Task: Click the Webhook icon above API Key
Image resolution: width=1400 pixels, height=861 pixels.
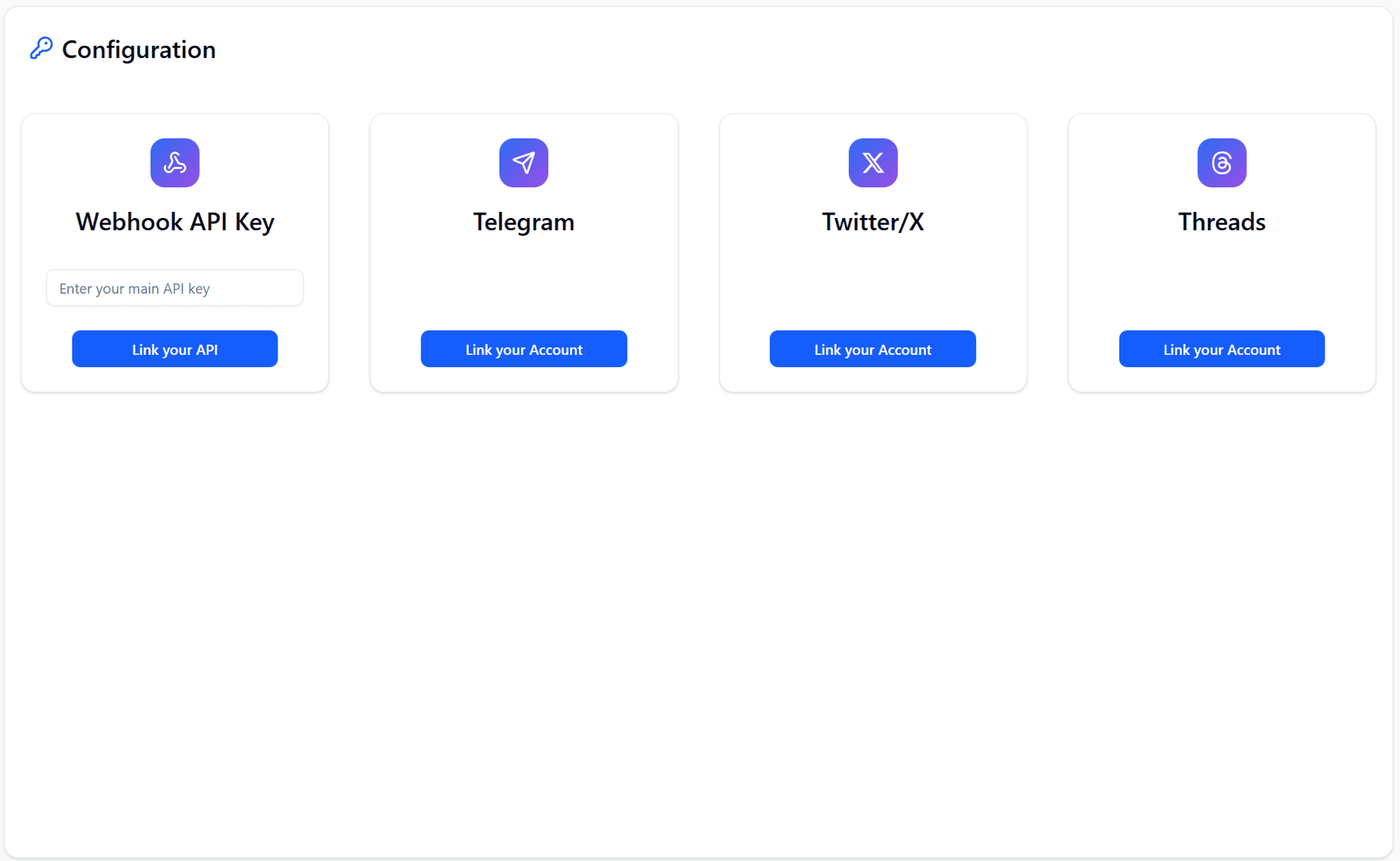Action: (x=175, y=163)
